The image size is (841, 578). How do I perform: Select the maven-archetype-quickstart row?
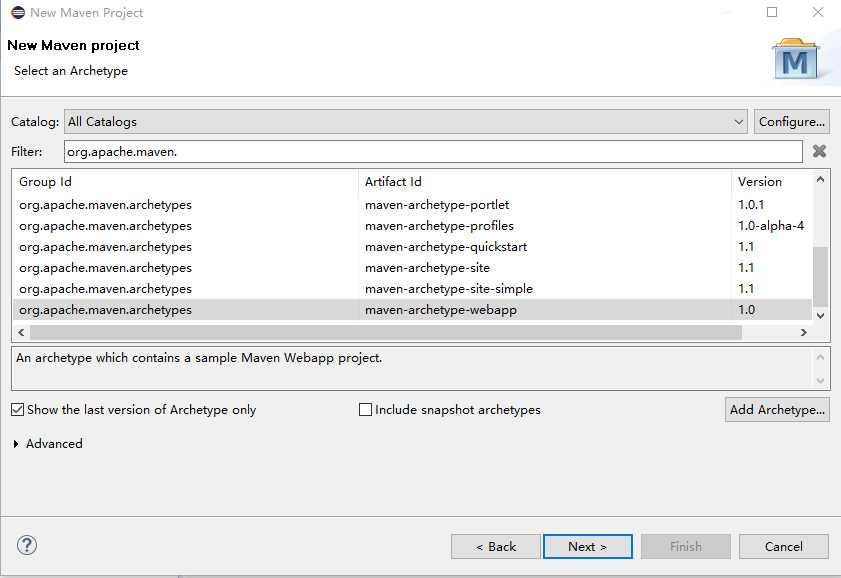[412, 247]
